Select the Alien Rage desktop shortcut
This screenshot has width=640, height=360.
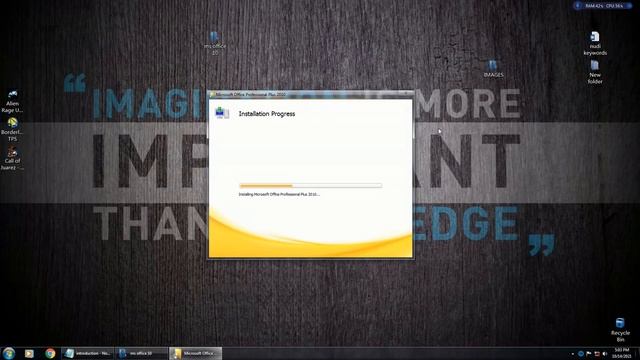coord(12,101)
